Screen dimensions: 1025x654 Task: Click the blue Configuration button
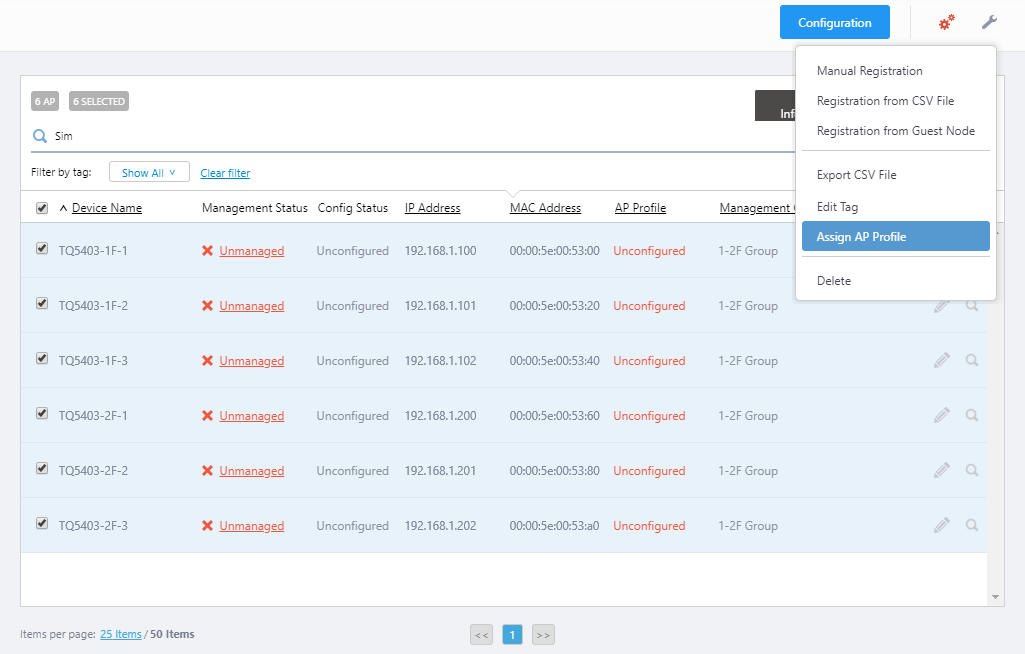[834, 23]
